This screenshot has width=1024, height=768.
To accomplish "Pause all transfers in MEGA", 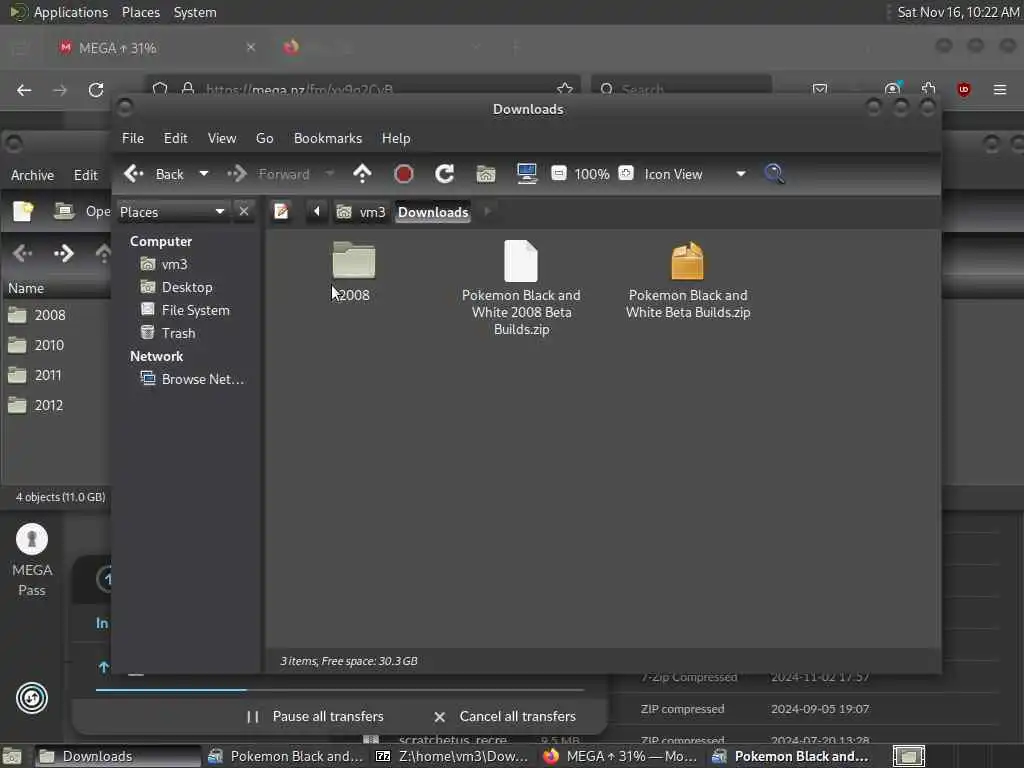I will pyautogui.click(x=315, y=716).
